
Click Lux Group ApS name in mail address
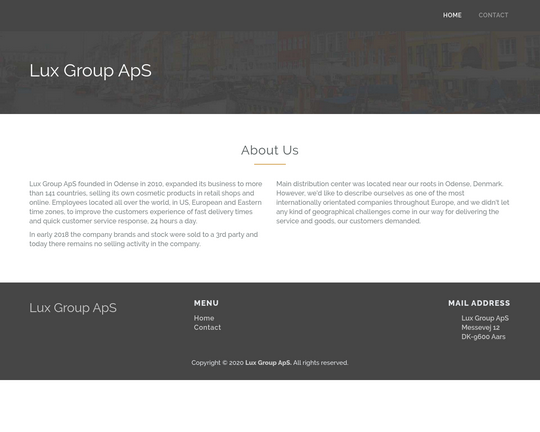pyautogui.click(x=485, y=318)
